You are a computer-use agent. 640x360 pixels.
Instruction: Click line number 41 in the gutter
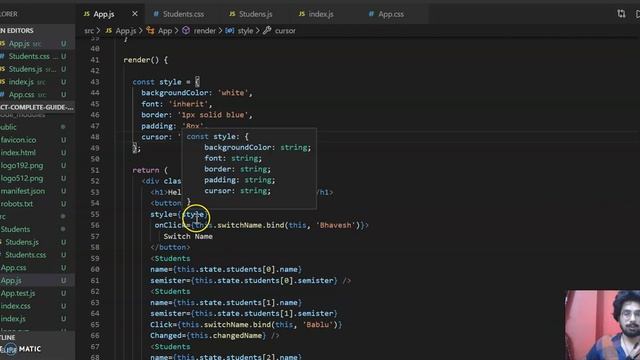tap(95, 60)
